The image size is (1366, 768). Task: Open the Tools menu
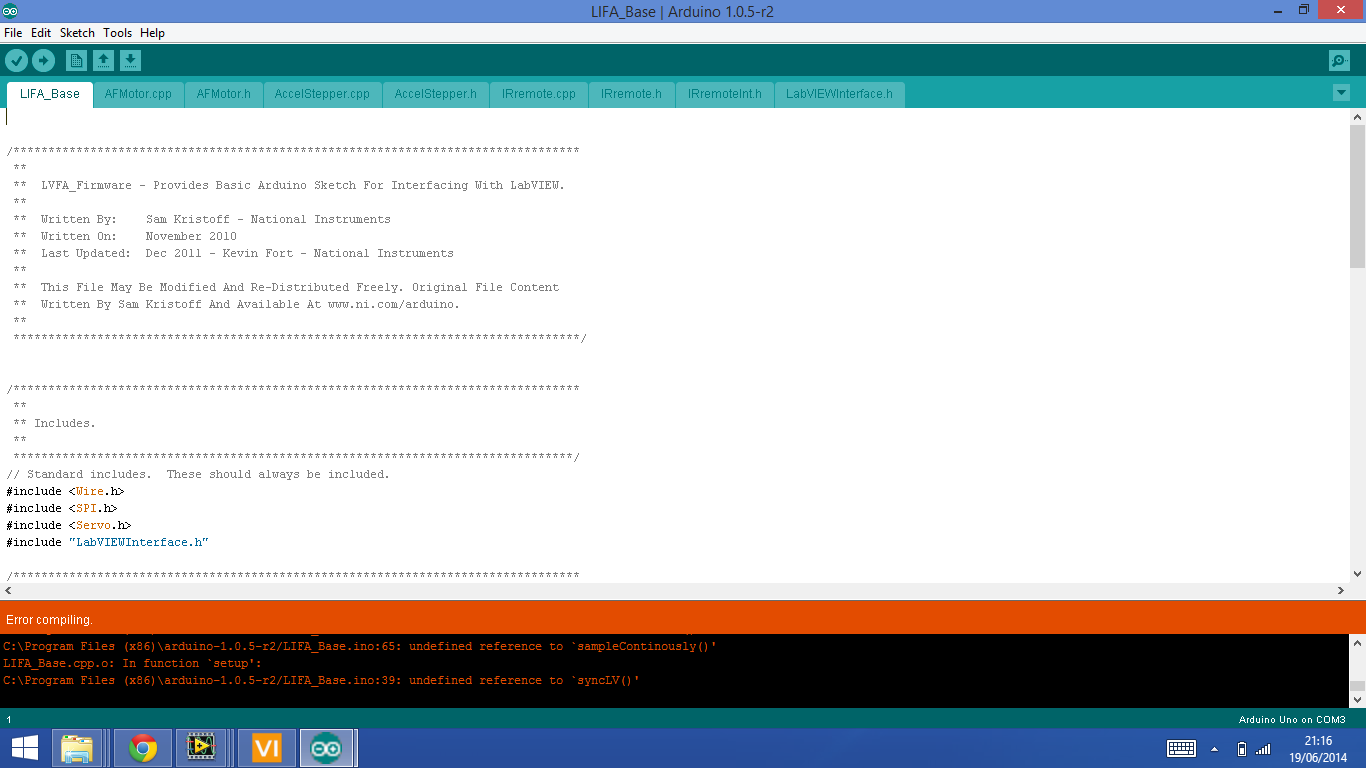117,33
